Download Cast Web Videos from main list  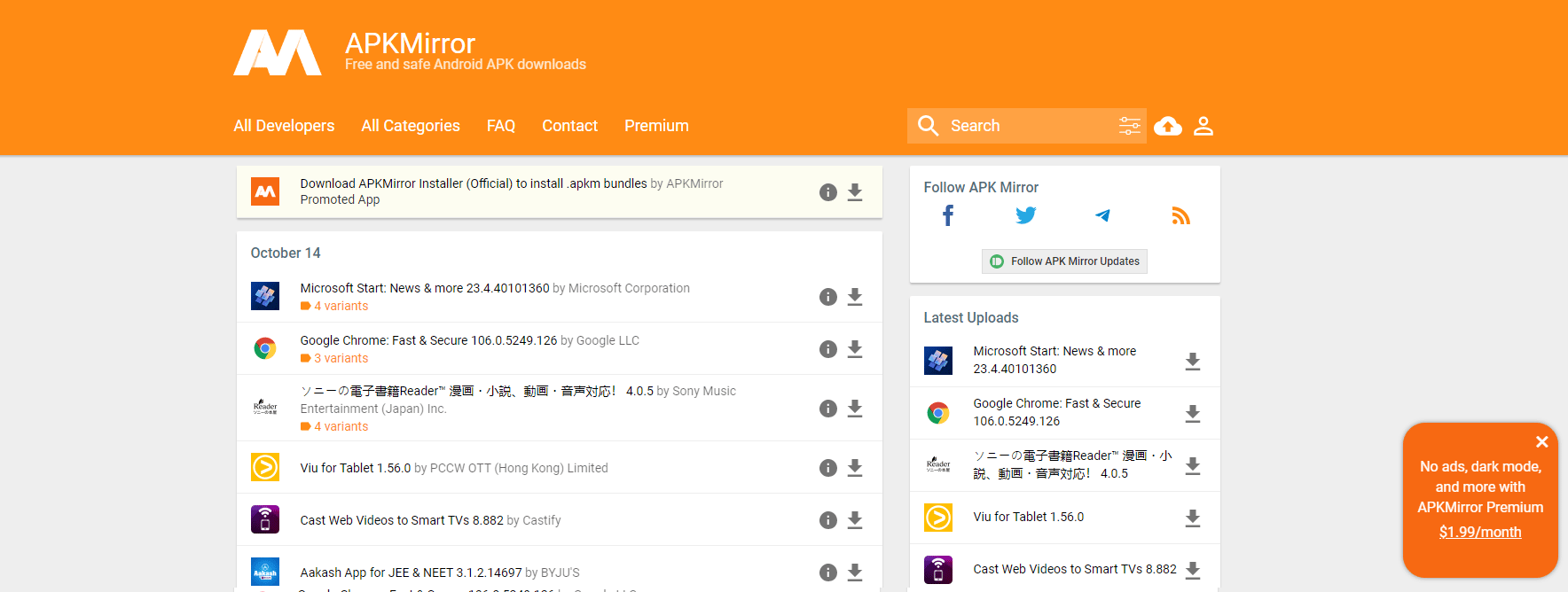coord(855,520)
